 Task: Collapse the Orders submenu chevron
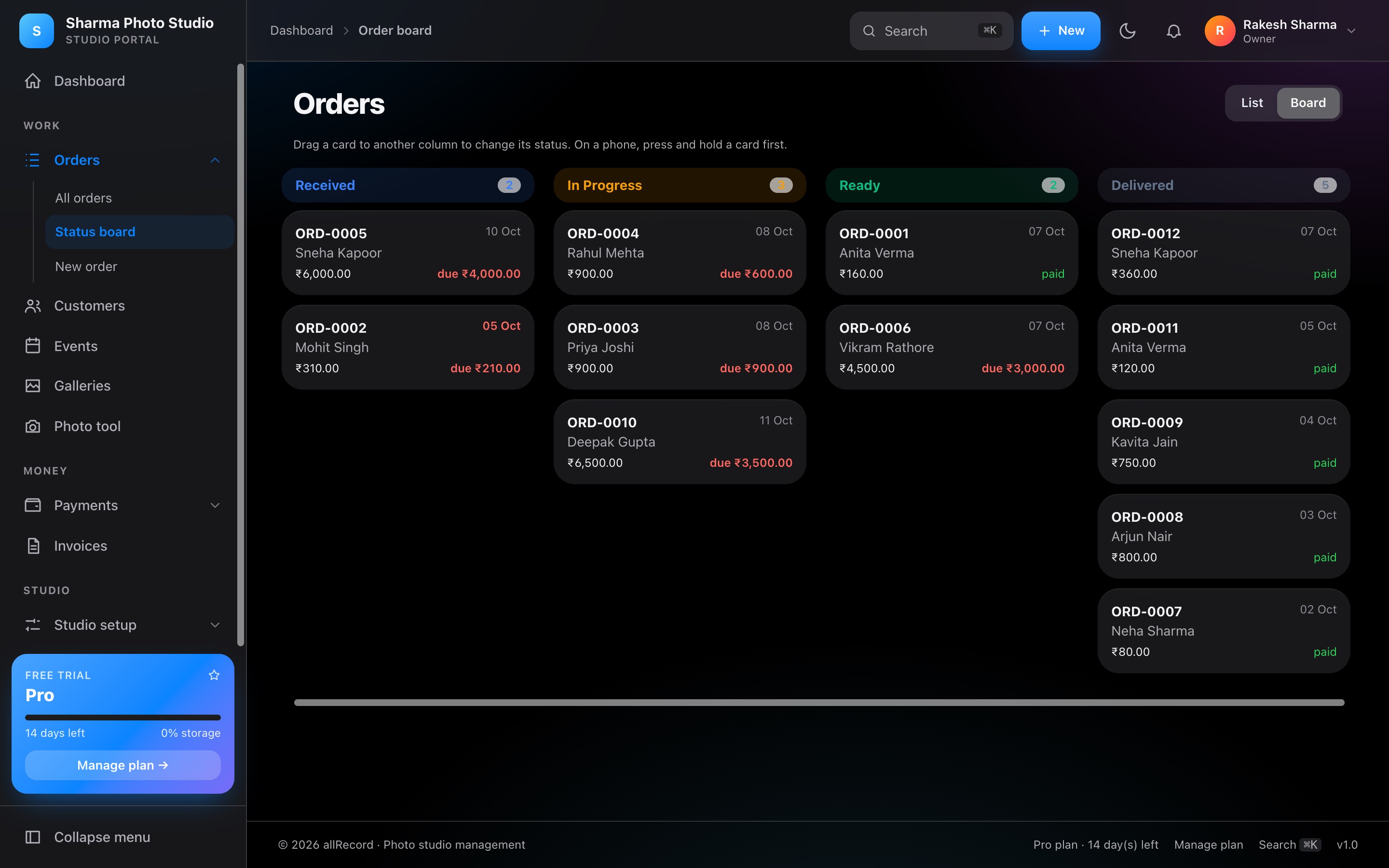215,160
